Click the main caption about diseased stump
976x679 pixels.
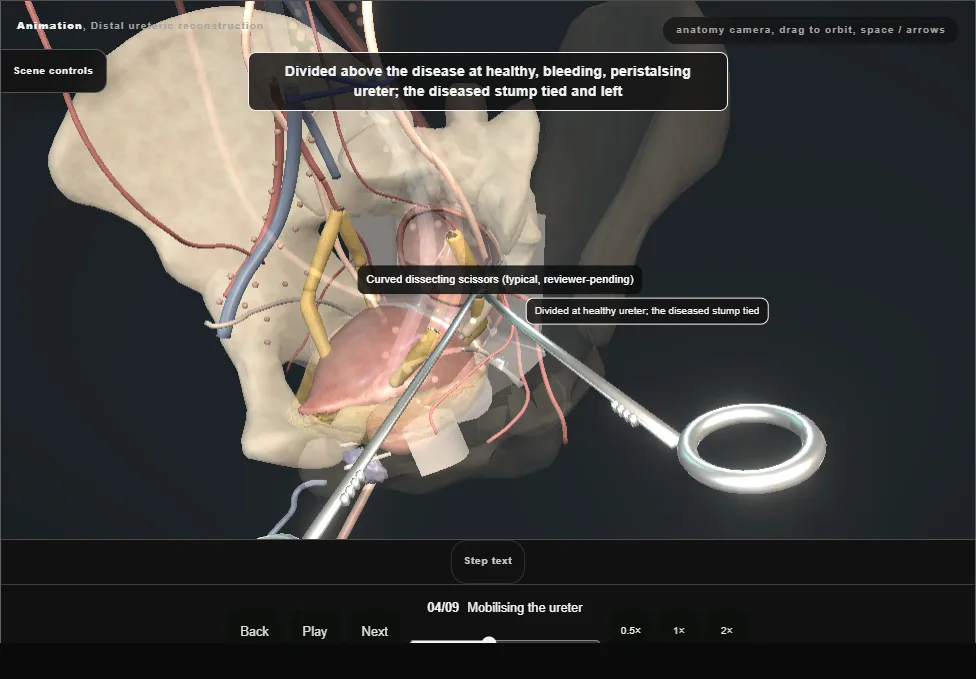(x=487, y=82)
